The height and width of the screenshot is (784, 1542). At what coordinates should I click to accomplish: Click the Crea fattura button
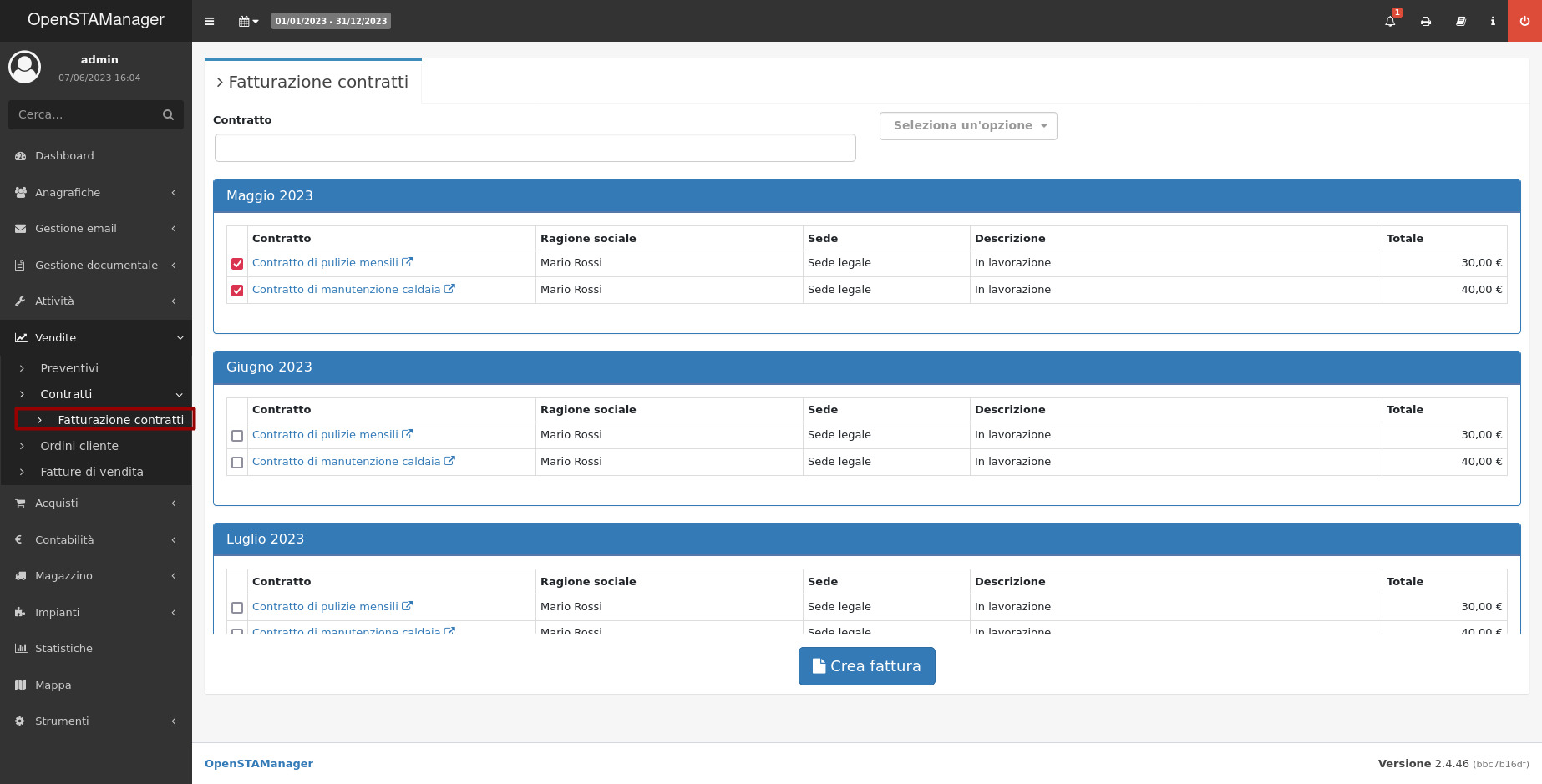[866, 666]
